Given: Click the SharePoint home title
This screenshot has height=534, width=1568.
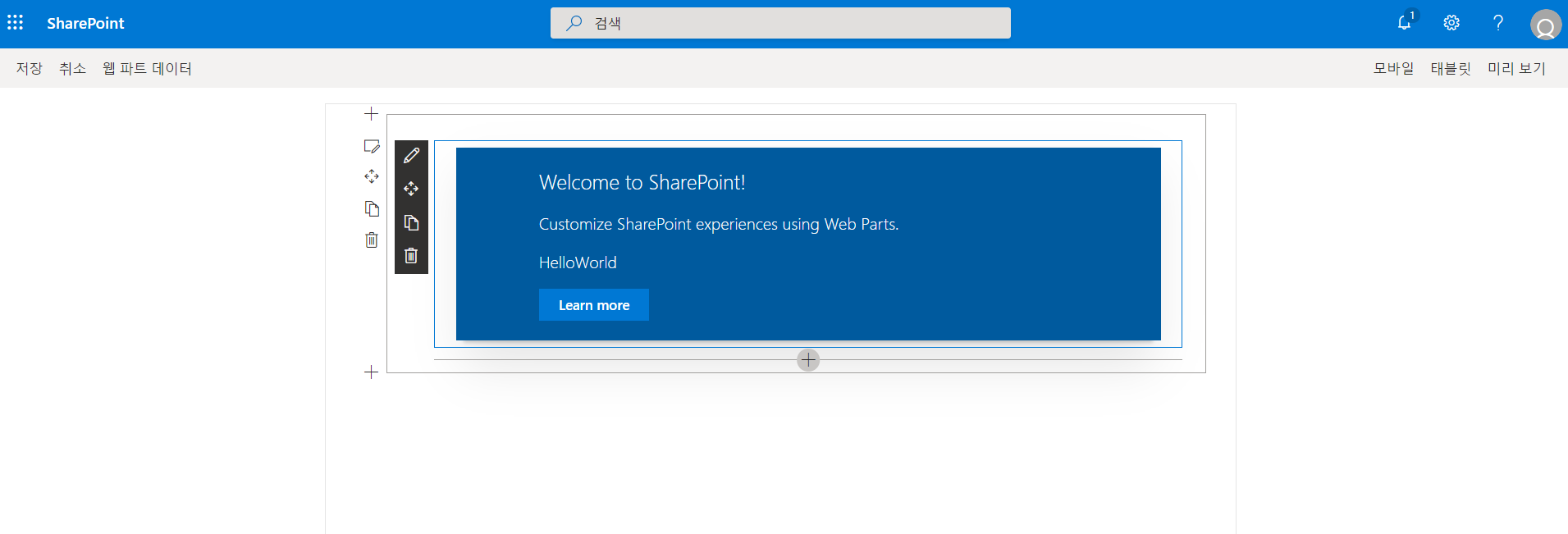Looking at the screenshot, I should click(85, 24).
